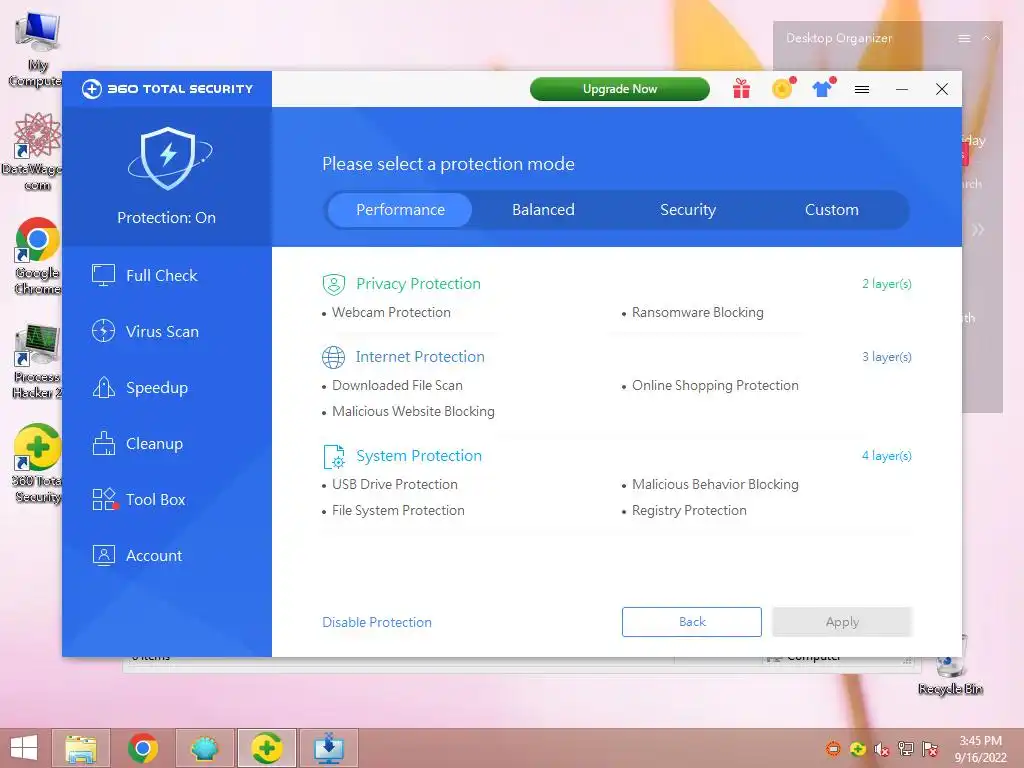This screenshot has height=768, width=1024.
Task: Open the Windows Start button
Action: click(x=24, y=748)
